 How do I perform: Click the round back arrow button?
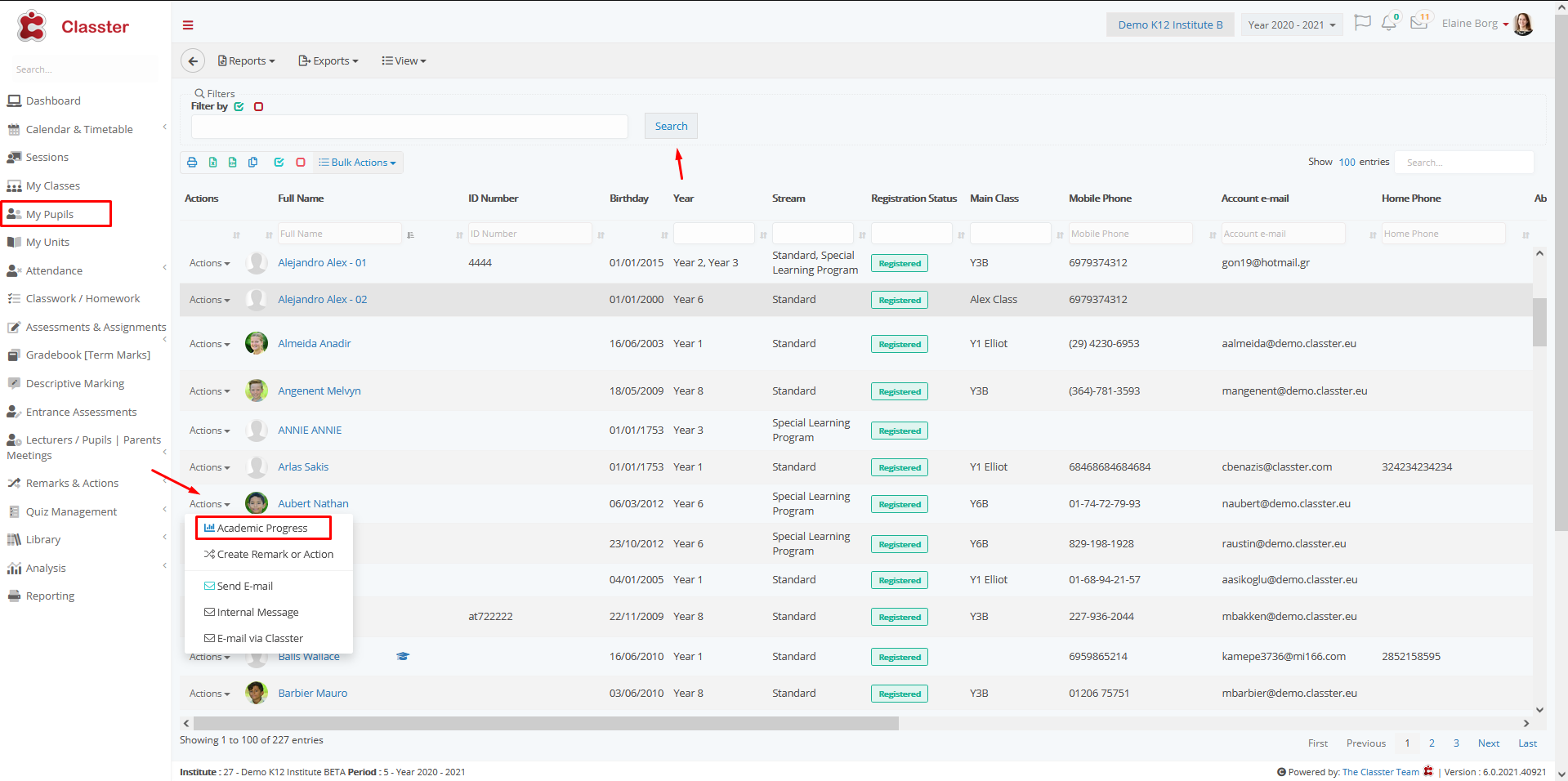[x=193, y=60]
